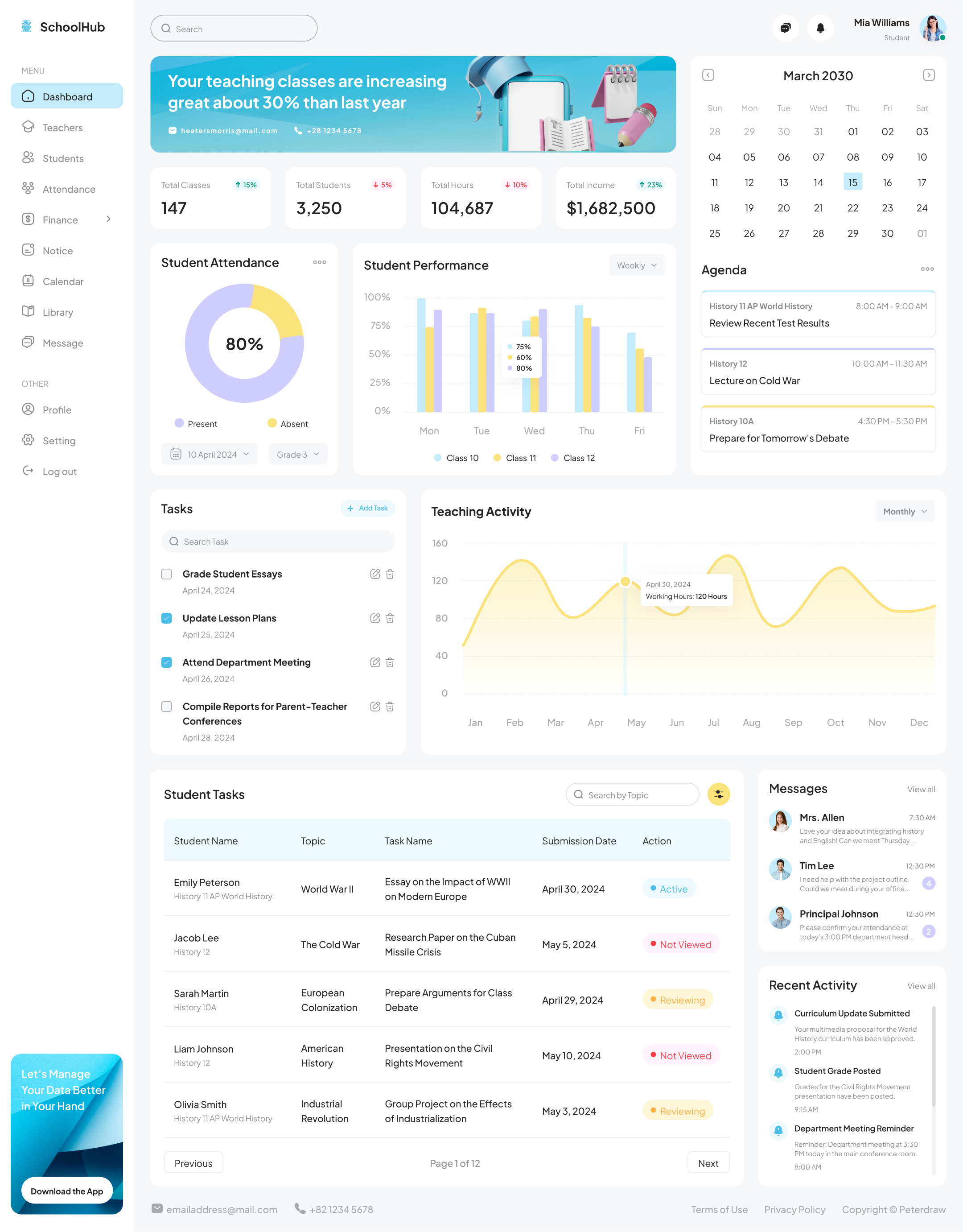Viewport: 963px width, 1232px height.
Task: Expand the Finance menu chevron
Action: [x=109, y=219]
